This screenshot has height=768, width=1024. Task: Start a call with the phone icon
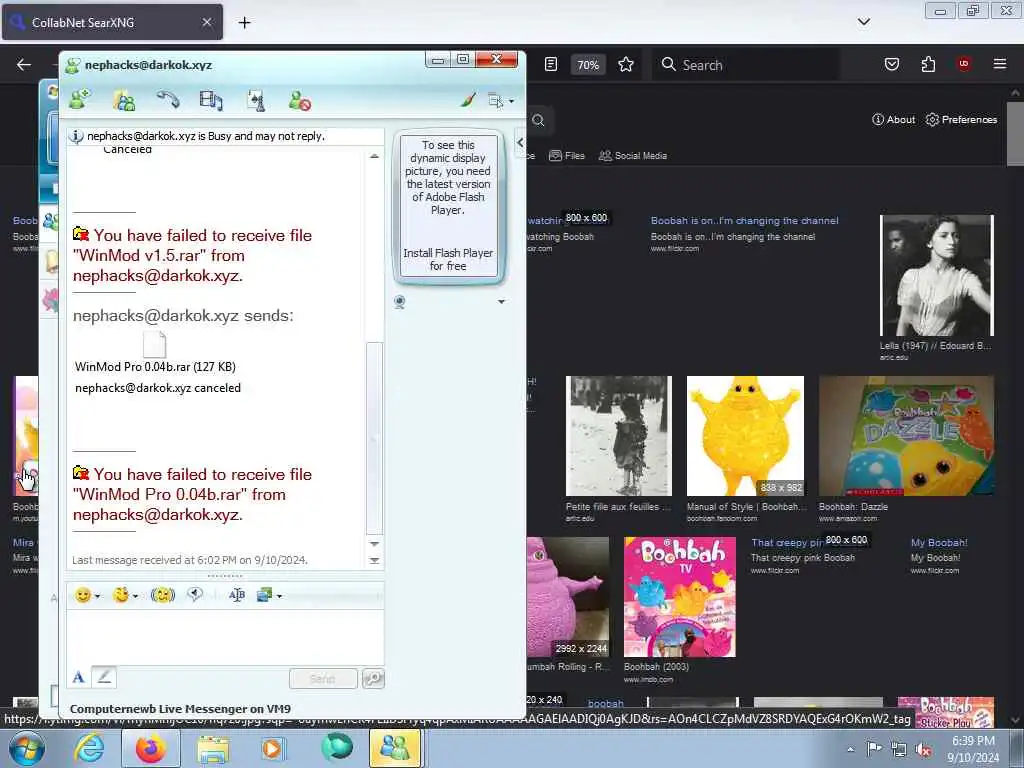[x=167, y=99]
